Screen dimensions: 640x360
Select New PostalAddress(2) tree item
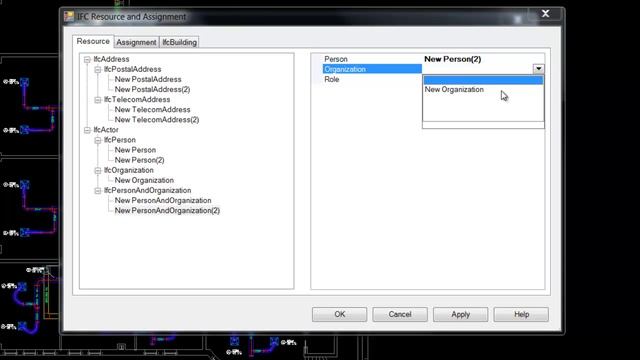[x=152, y=89]
